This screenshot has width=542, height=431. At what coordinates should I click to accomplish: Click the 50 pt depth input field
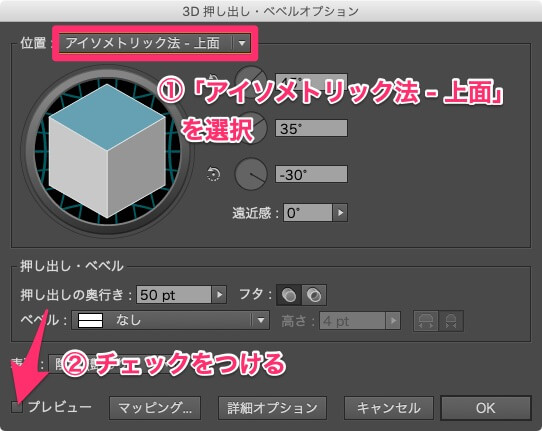coord(174,295)
